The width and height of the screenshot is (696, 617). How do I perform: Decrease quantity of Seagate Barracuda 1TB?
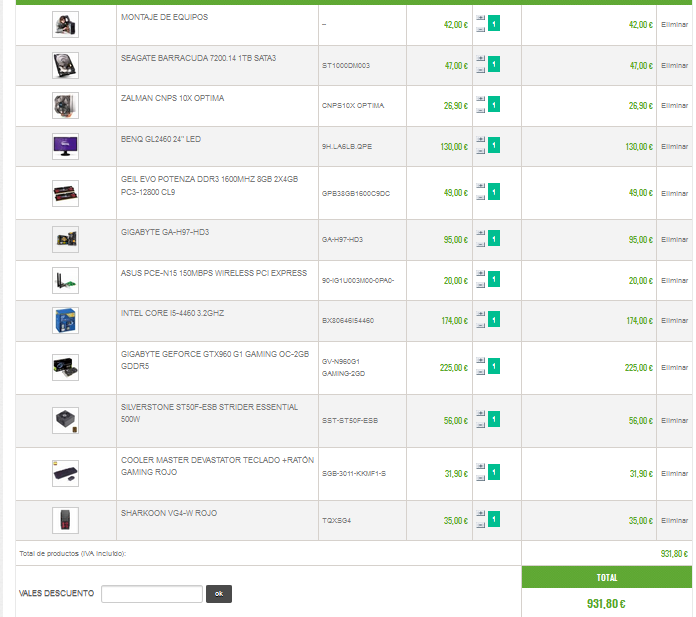point(480,70)
